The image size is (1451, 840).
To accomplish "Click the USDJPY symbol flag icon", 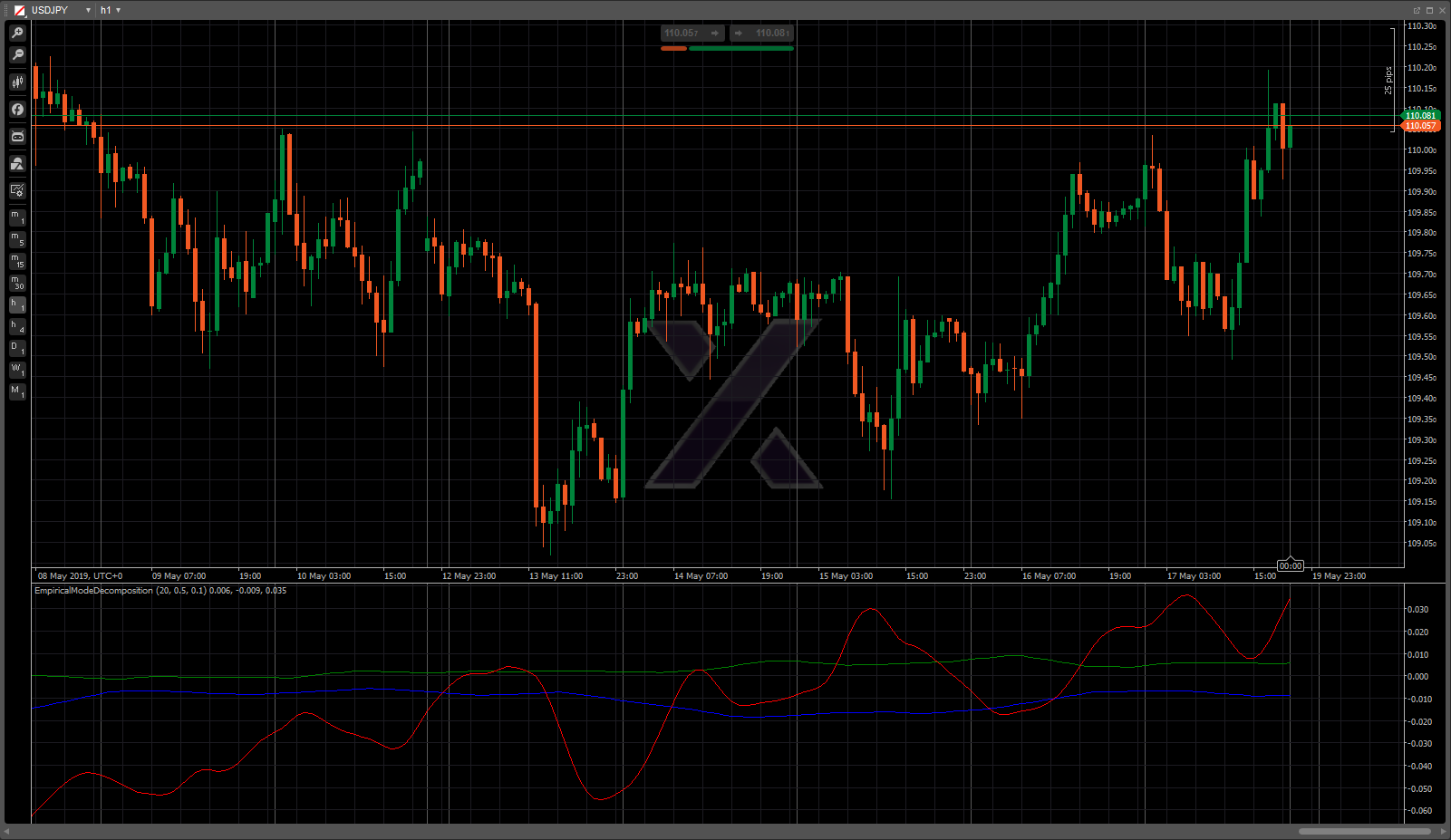I will pos(19,10).
